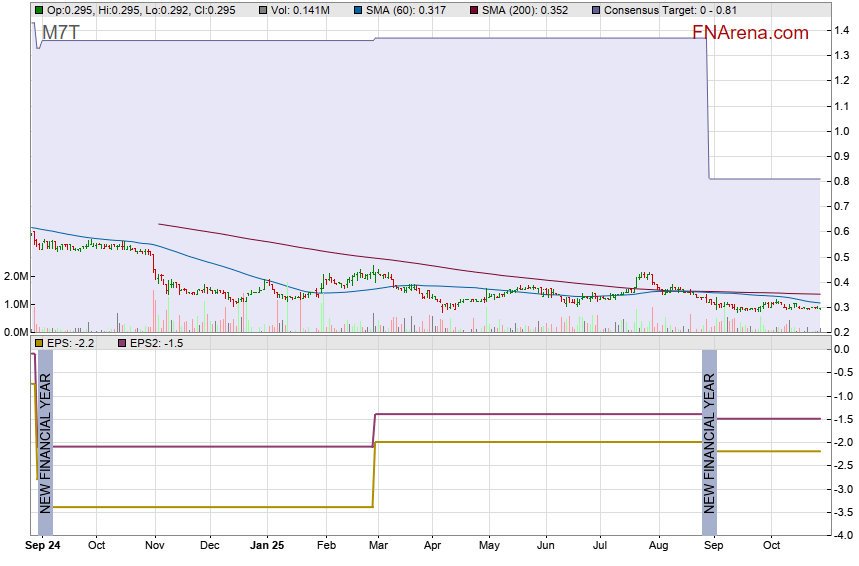Click the Sep 24 date axis label
The height and width of the screenshot is (566, 859).
[x=43, y=546]
